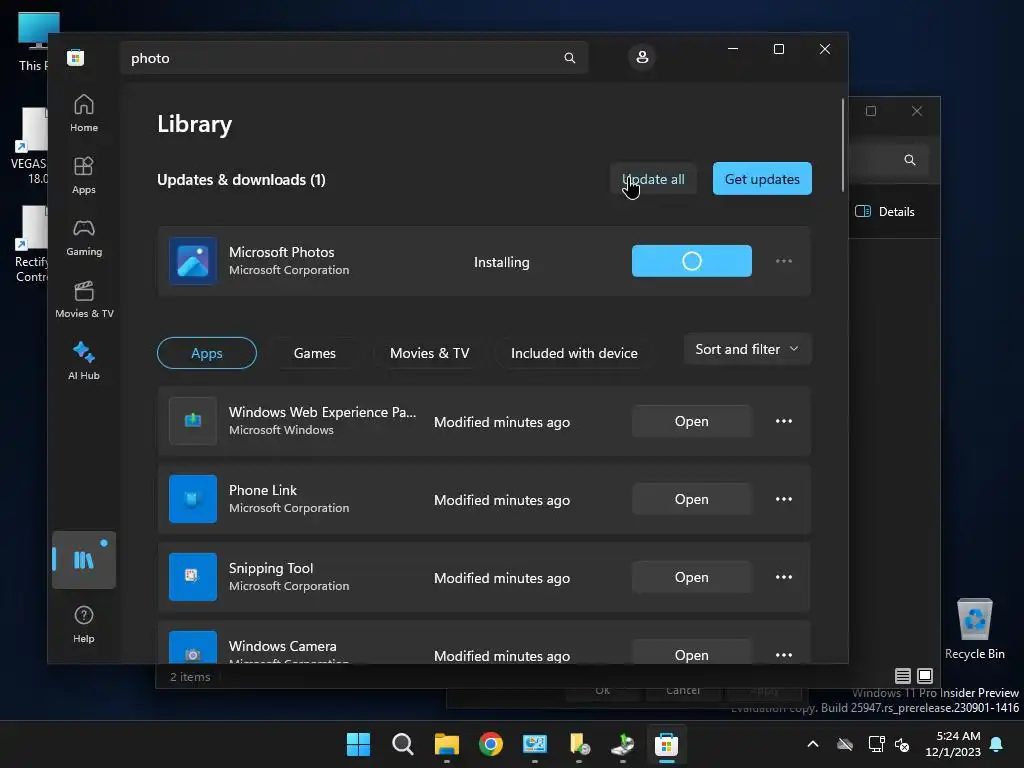
Task: Switch to large thumbnails view in File Explorer
Action: pos(925,676)
